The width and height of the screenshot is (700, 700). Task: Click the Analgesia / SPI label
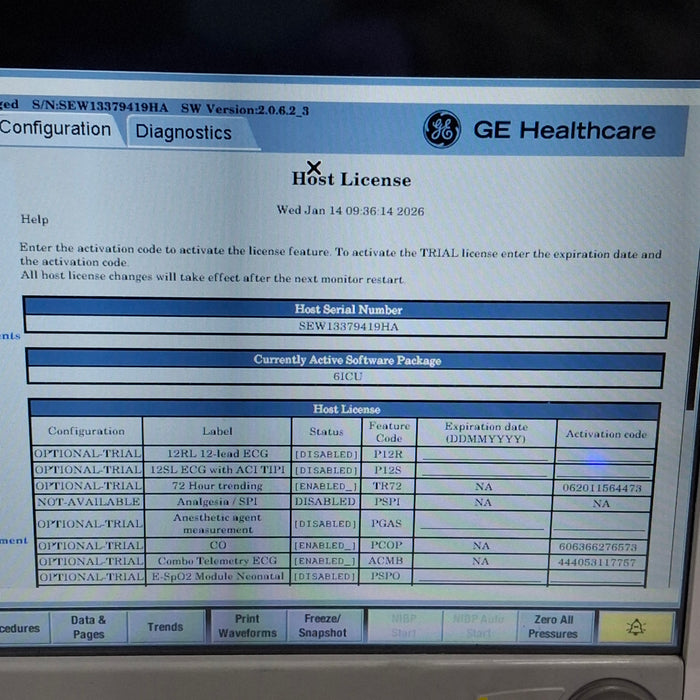pos(217,502)
